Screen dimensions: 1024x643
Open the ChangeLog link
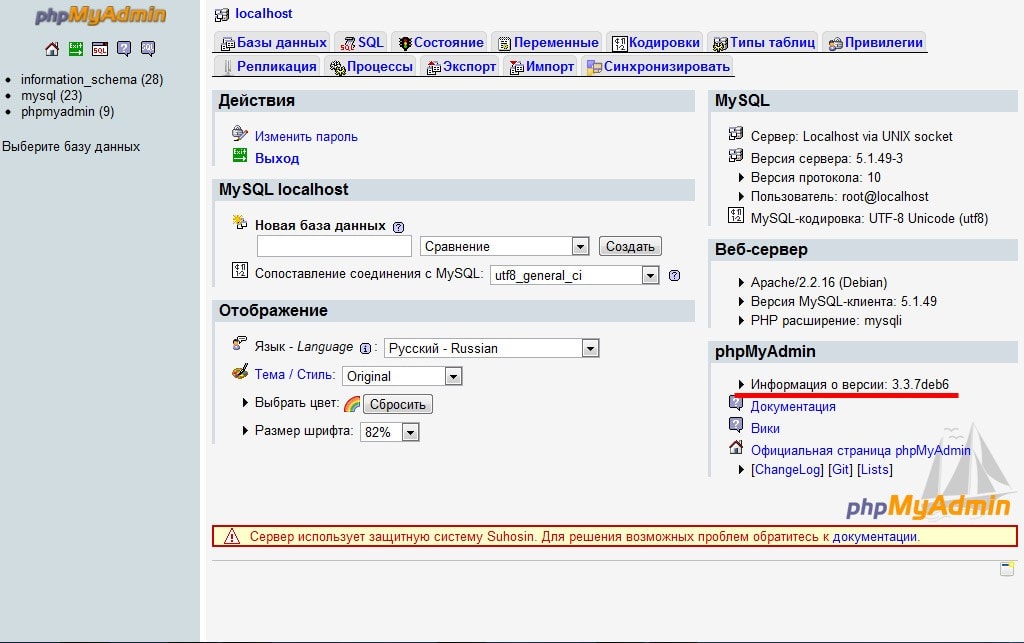click(x=787, y=469)
